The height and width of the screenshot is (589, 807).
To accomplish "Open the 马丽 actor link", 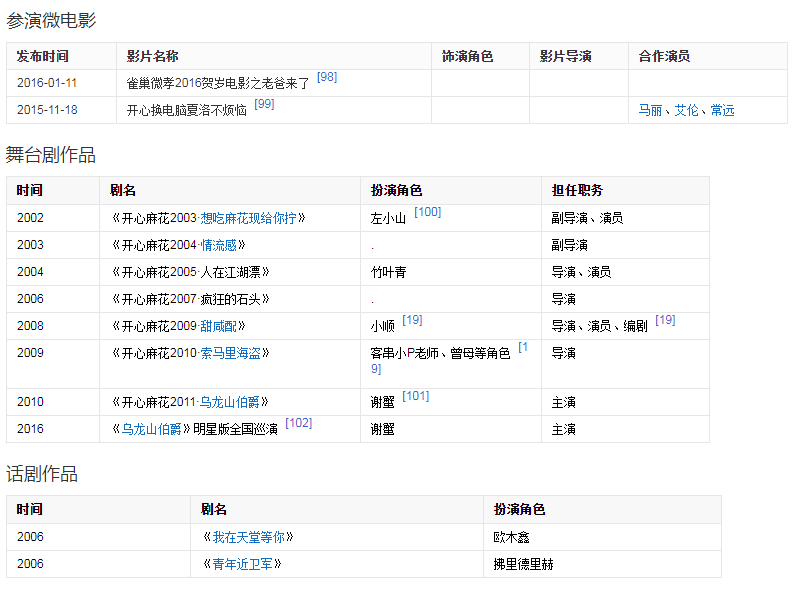I will 650,110.
